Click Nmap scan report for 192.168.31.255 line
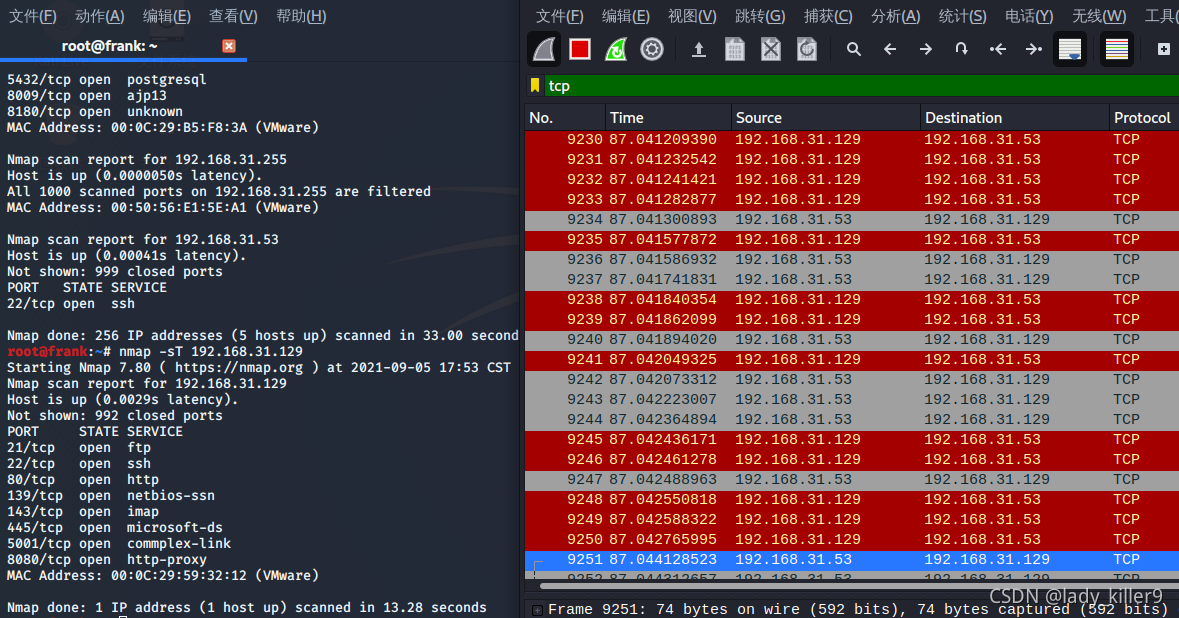Screen dimensions: 1179x618 147,160
